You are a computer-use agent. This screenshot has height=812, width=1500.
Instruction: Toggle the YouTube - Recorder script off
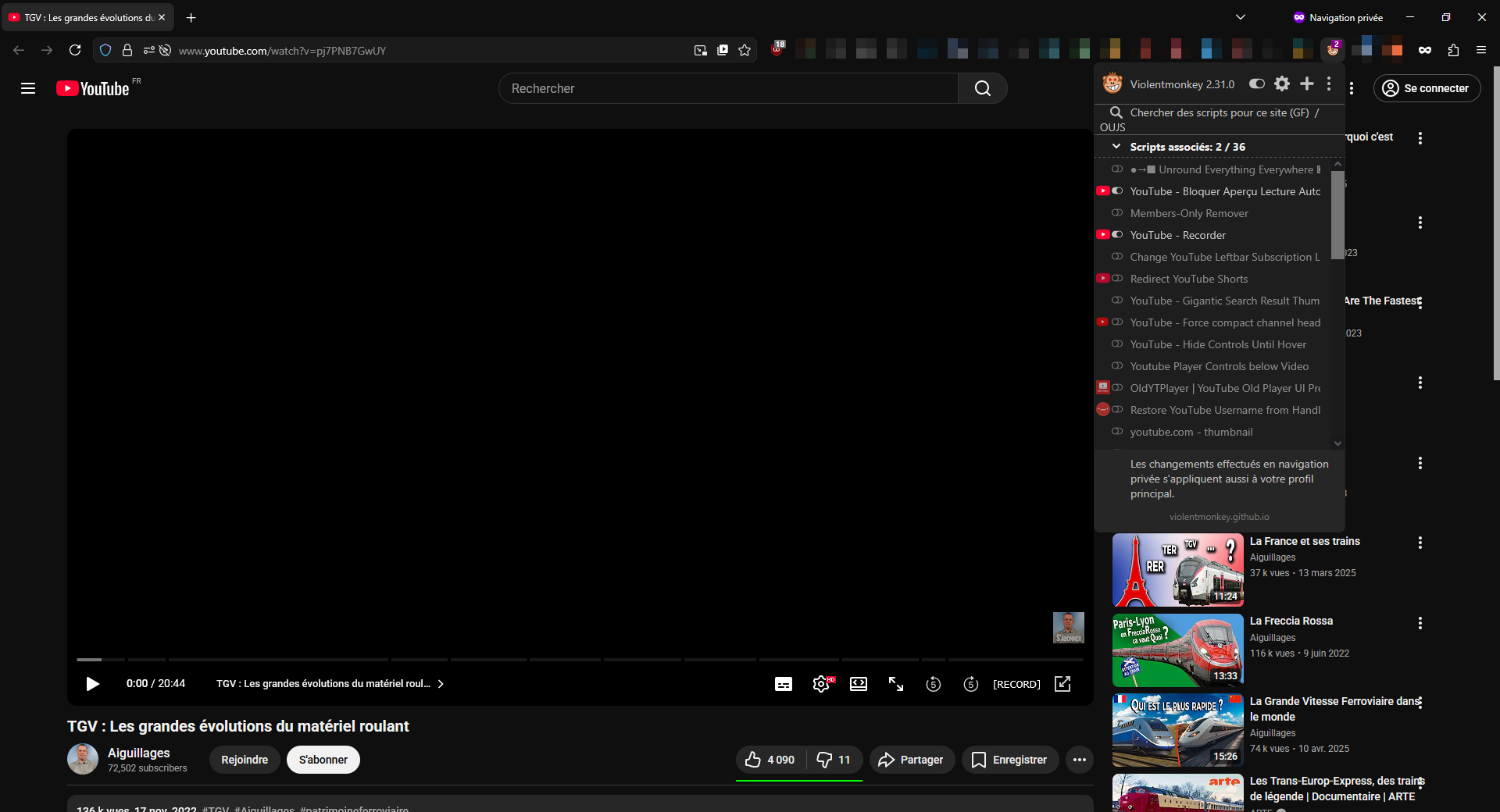point(1117,235)
